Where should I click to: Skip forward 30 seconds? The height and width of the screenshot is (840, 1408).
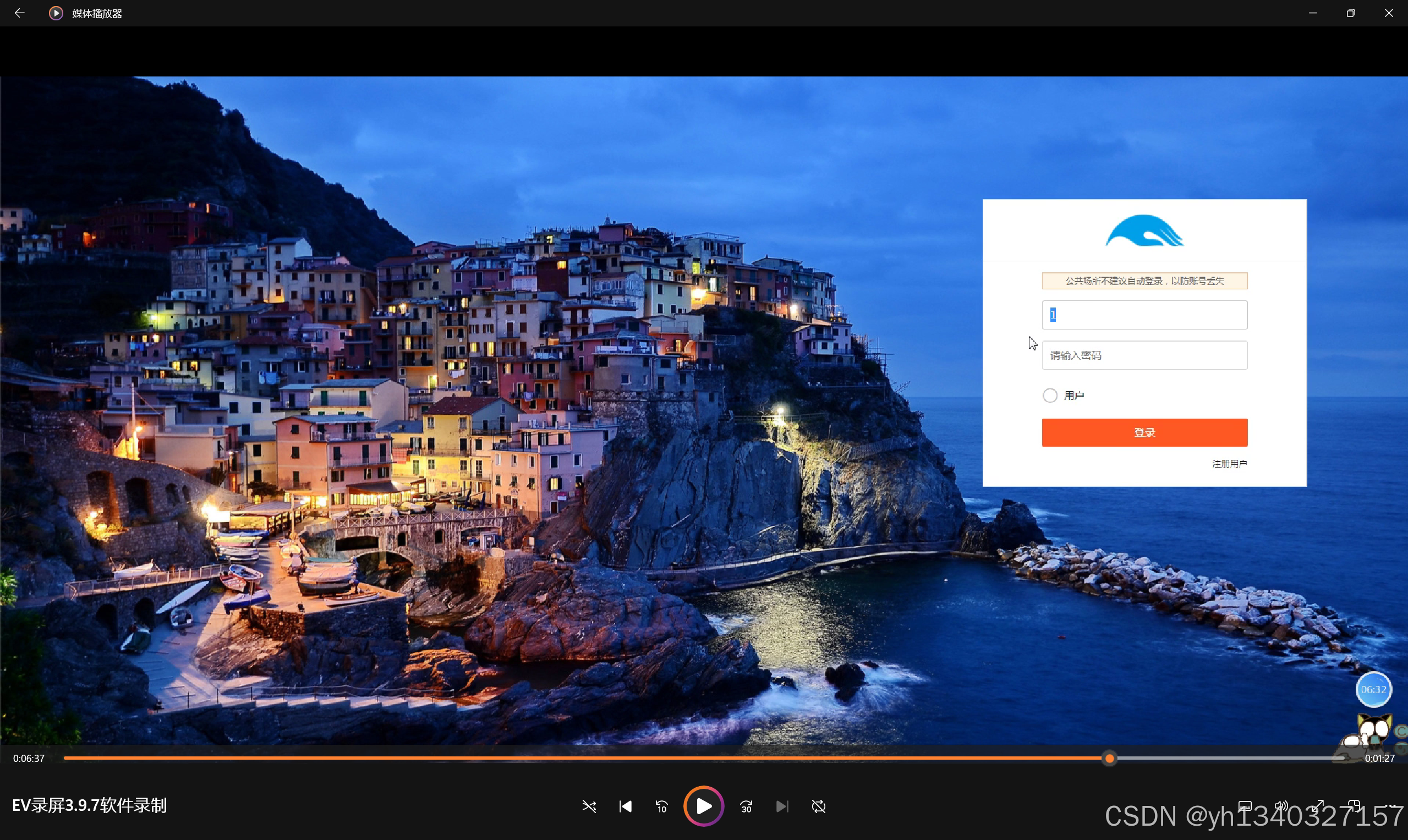point(746,806)
